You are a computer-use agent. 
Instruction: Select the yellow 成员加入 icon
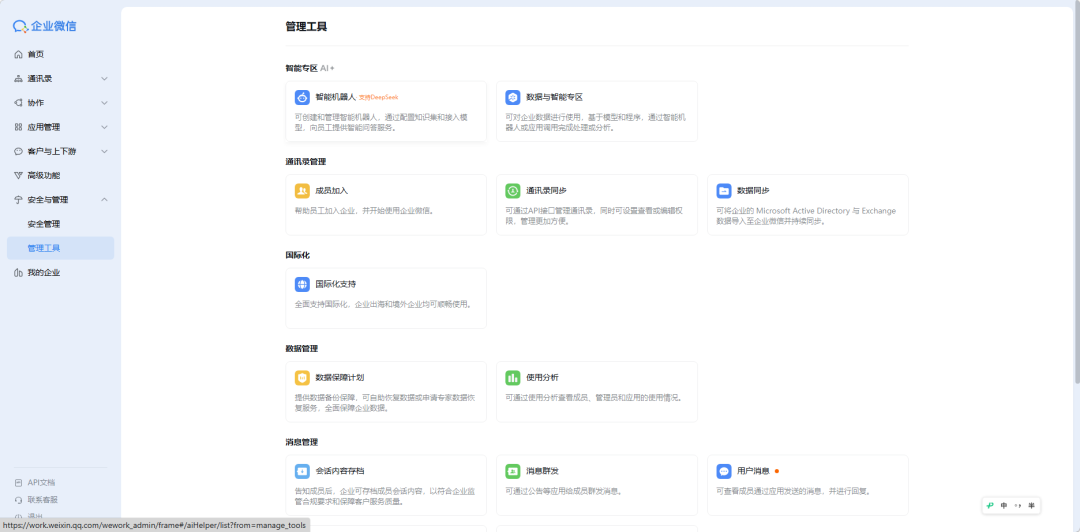point(302,191)
